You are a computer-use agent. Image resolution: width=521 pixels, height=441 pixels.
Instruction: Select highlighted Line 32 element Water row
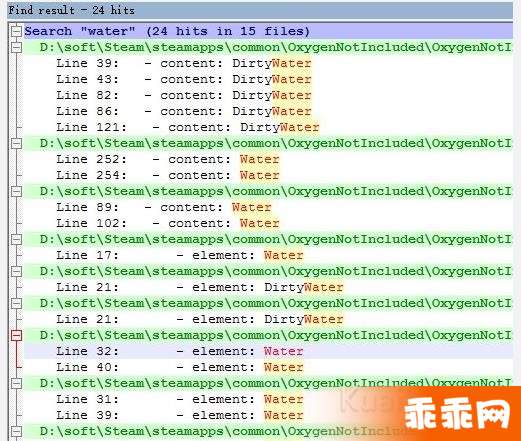[x=268, y=351]
